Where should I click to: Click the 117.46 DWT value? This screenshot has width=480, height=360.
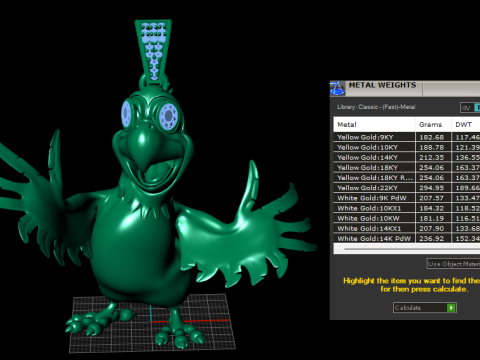[467, 137]
